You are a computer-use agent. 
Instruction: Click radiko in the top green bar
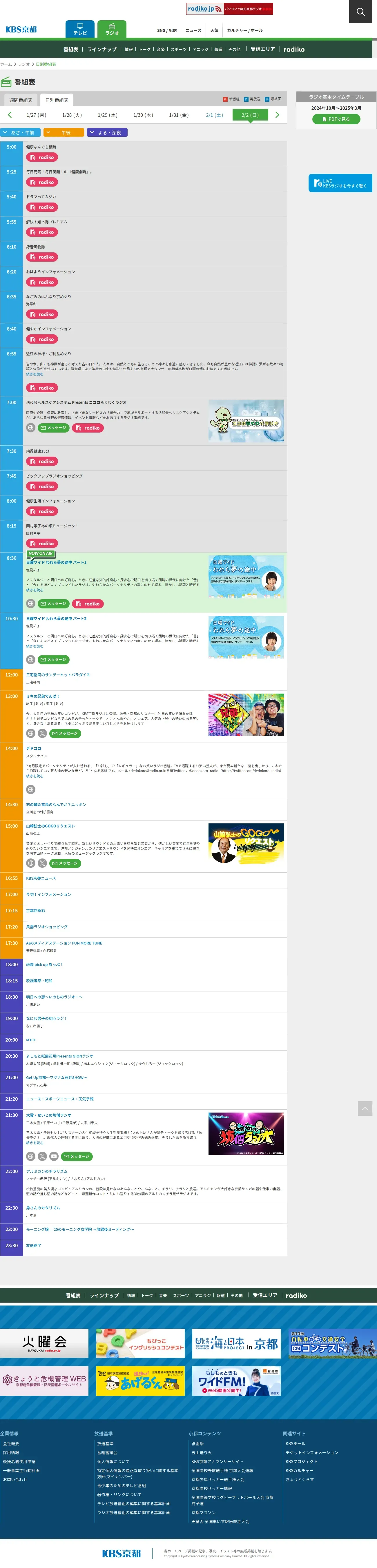tap(294, 49)
